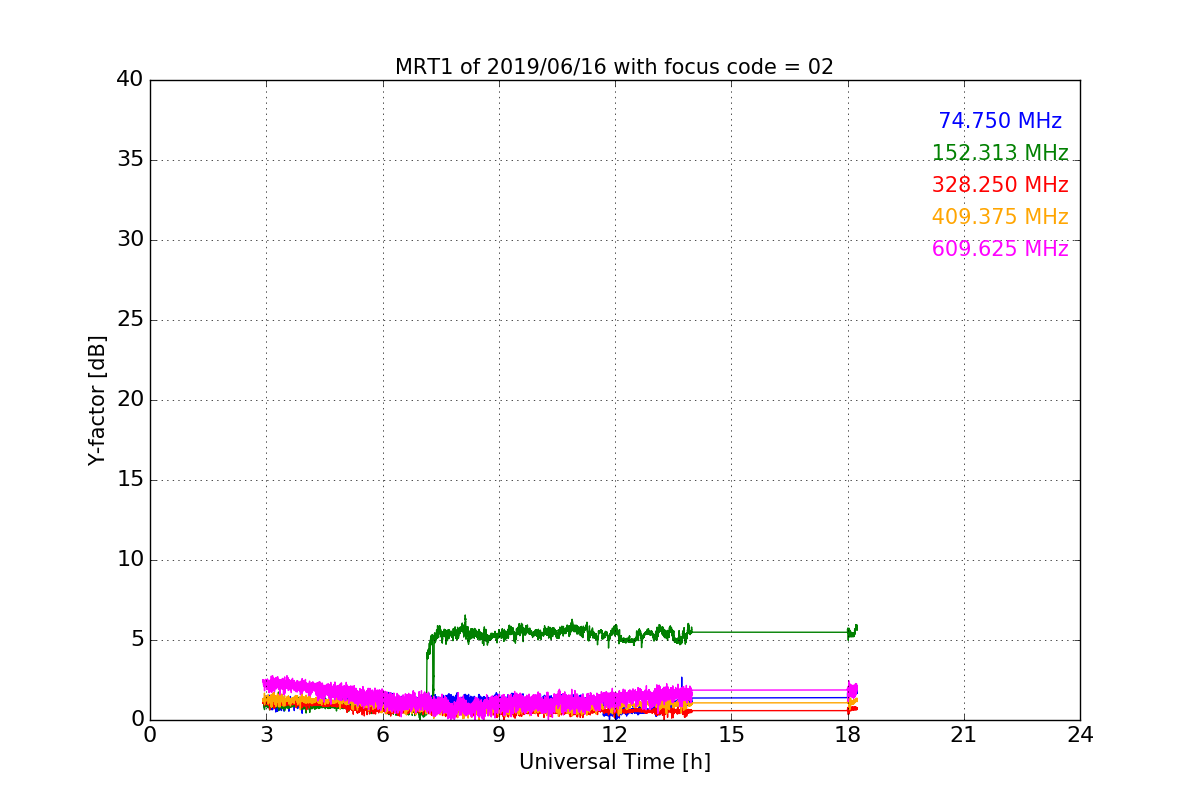
Task: Click the 'Universal Time [h]' axis label
Action: pos(615,762)
